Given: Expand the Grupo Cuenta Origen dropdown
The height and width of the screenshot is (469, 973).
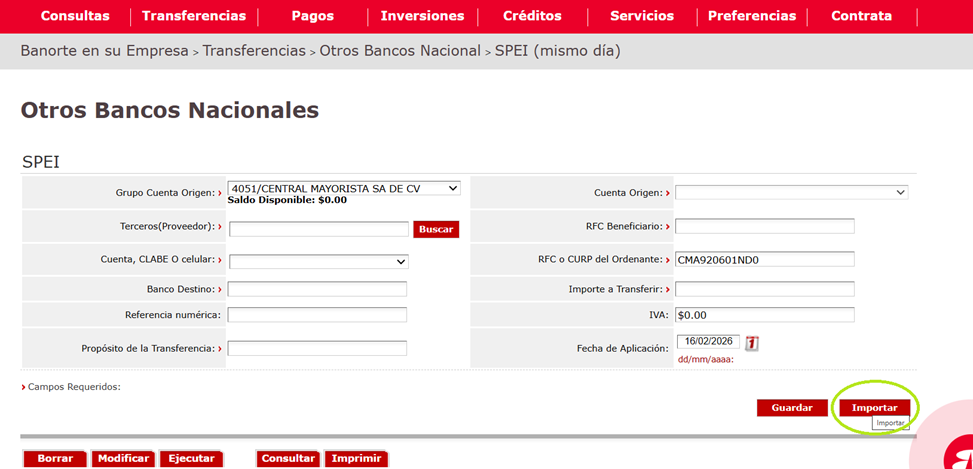Looking at the screenshot, I should coord(344,188).
